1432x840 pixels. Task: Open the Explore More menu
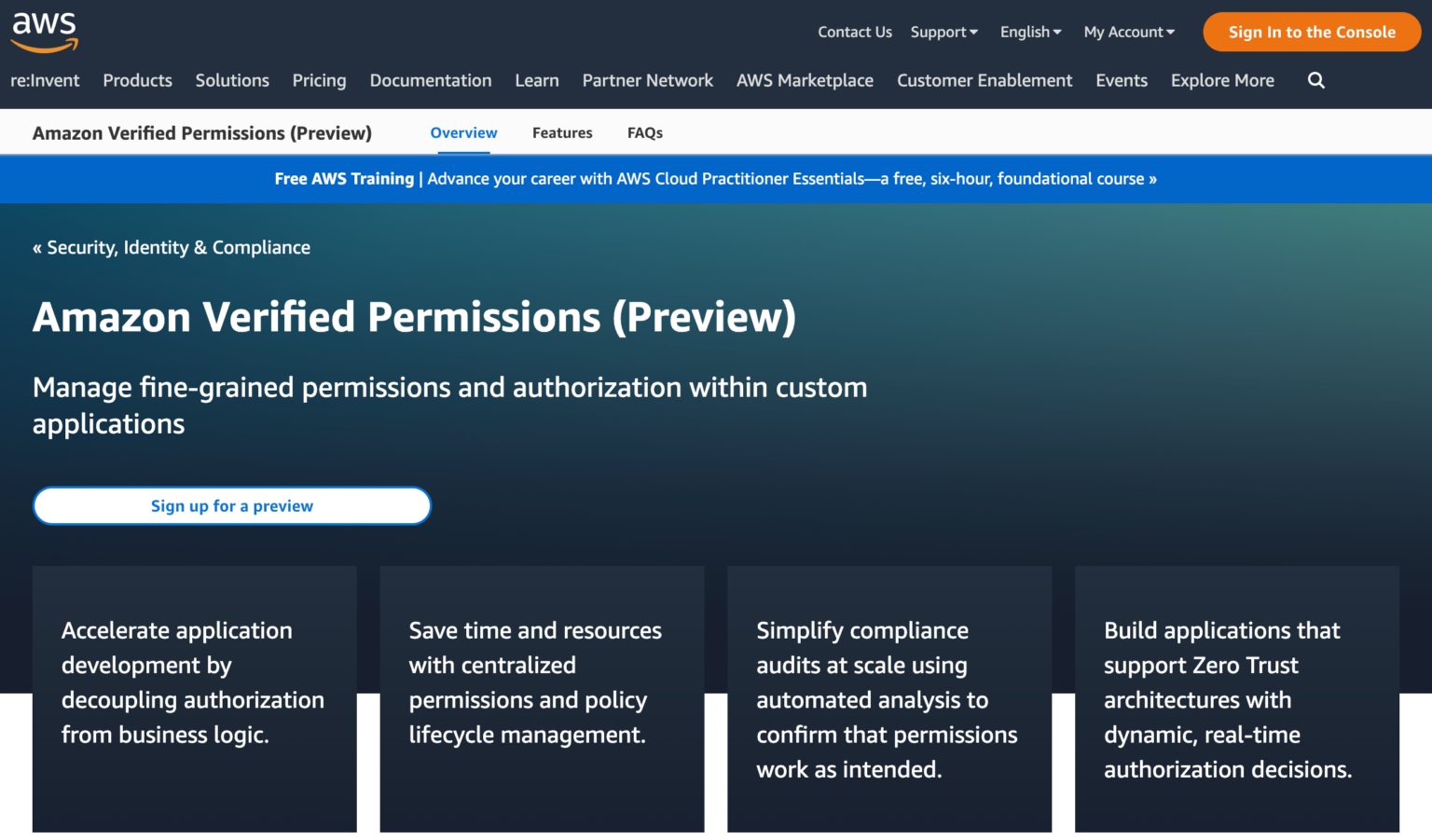pos(1222,80)
